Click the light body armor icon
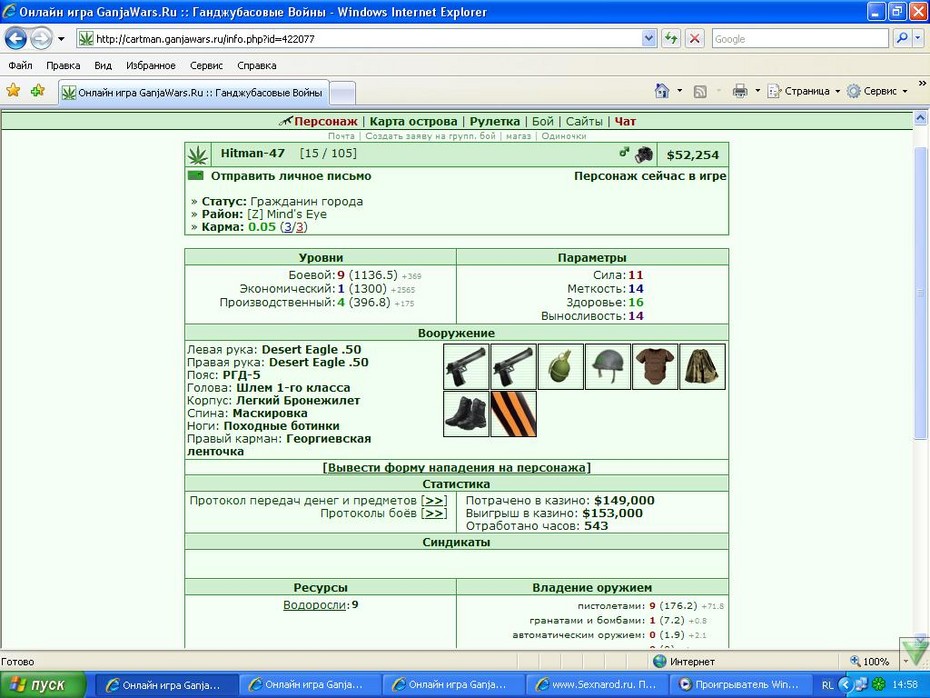 point(655,366)
